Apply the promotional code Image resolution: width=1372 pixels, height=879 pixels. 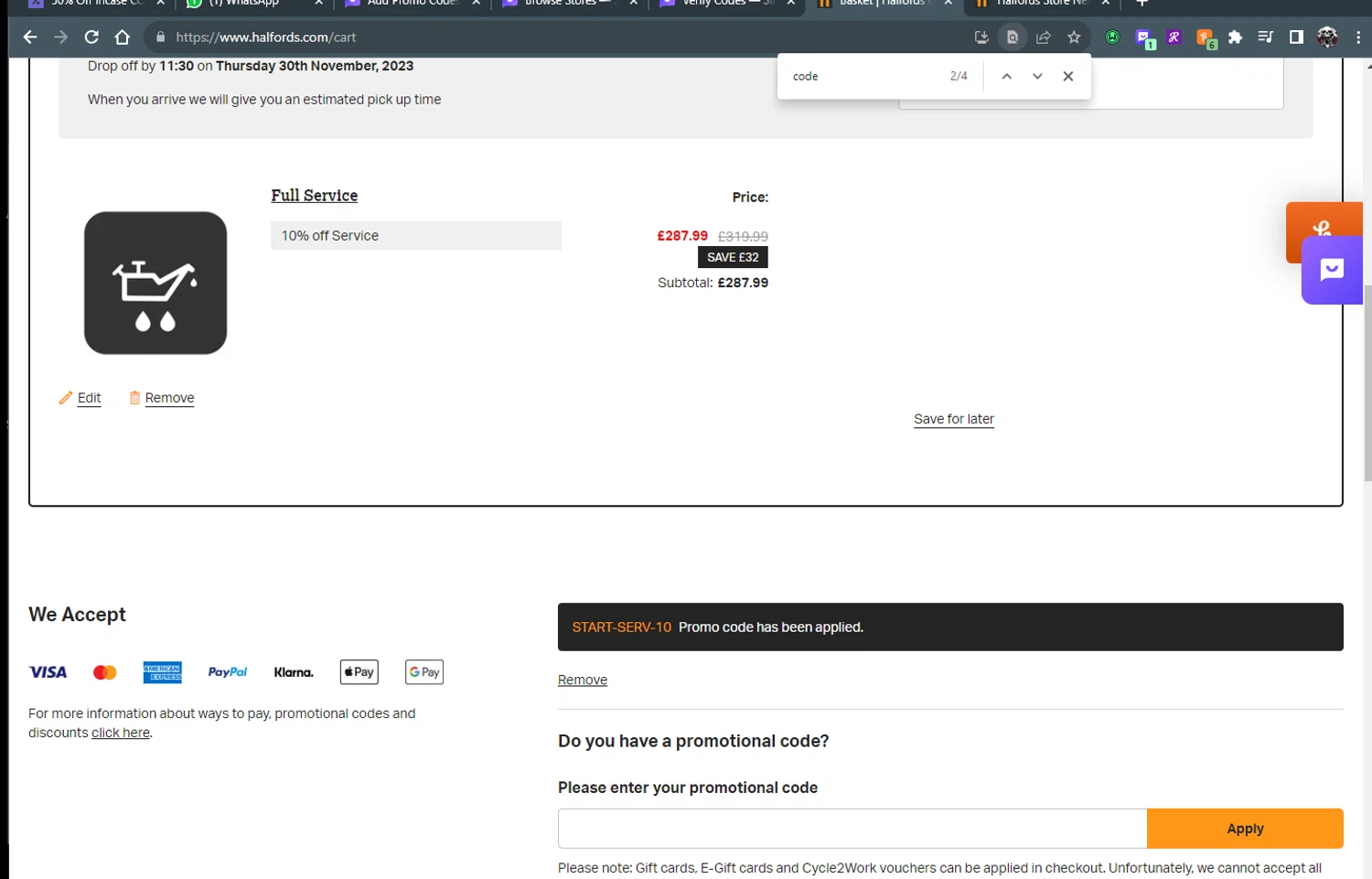(1245, 829)
